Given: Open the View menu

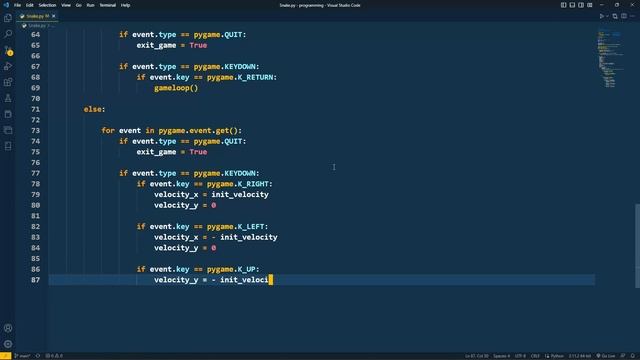Looking at the screenshot, I should pyautogui.click(x=66, y=5).
